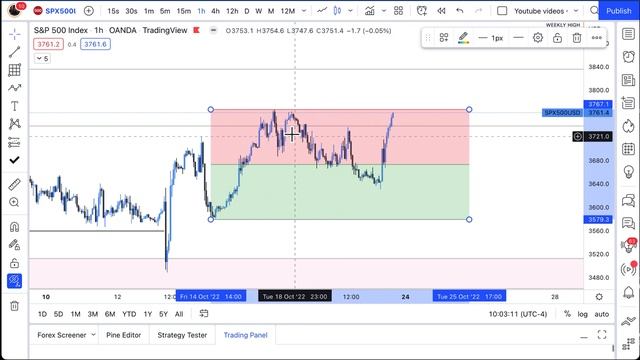Change the drawing line color

click(x=463, y=38)
